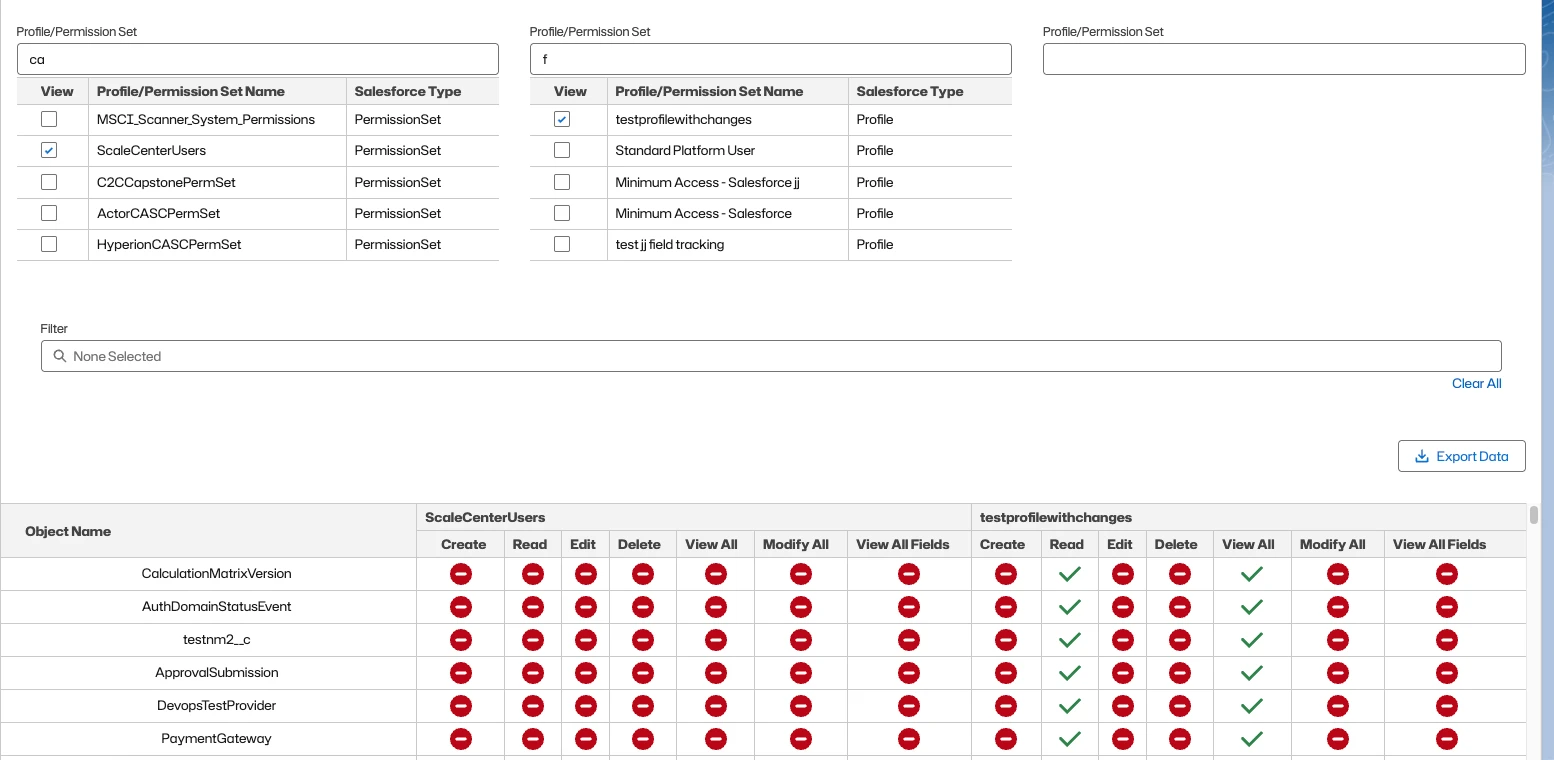Check the MSCI_Scanner_System_Permissions View checkbox
Viewport: 1554px width, 760px height.
click(x=49, y=119)
